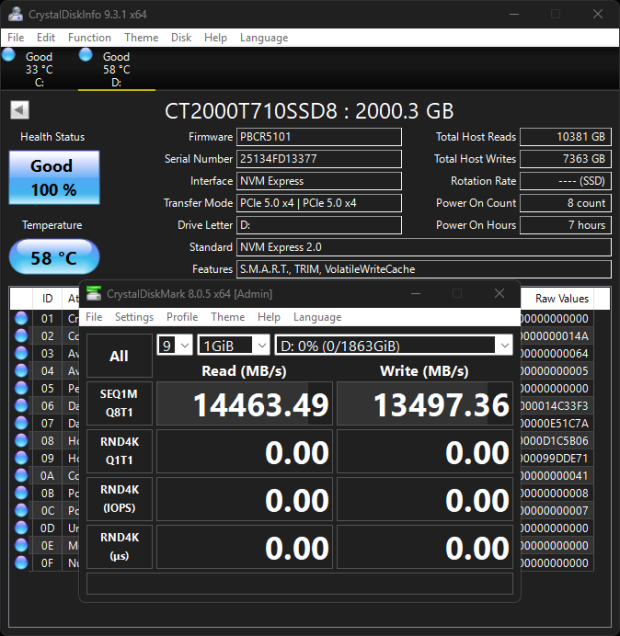Run the RND4K (μs) test
This screenshot has width=620, height=636.
pyautogui.click(x=119, y=547)
